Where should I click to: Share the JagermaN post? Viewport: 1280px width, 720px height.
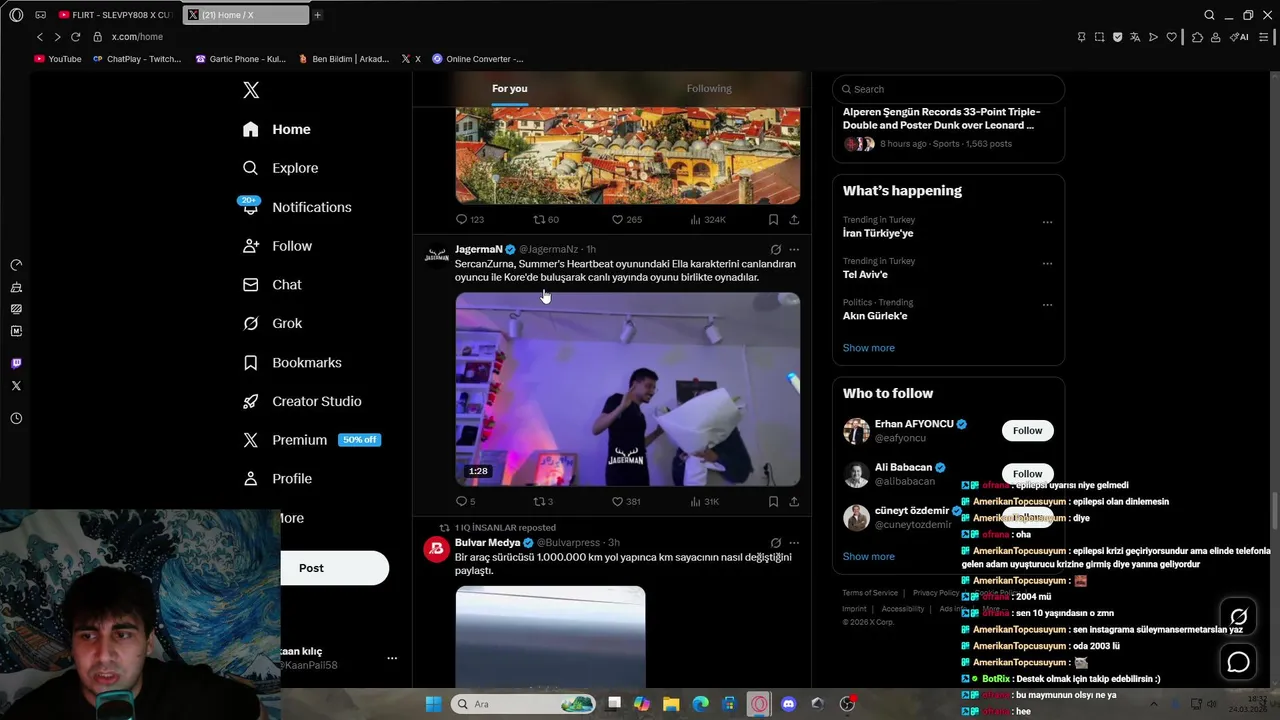tap(794, 501)
